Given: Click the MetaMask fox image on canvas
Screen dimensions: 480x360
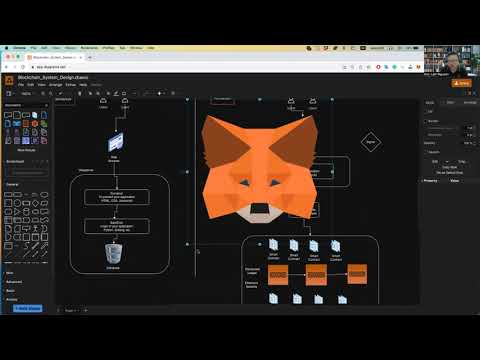Looking at the screenshot, I should coord(259,168).
